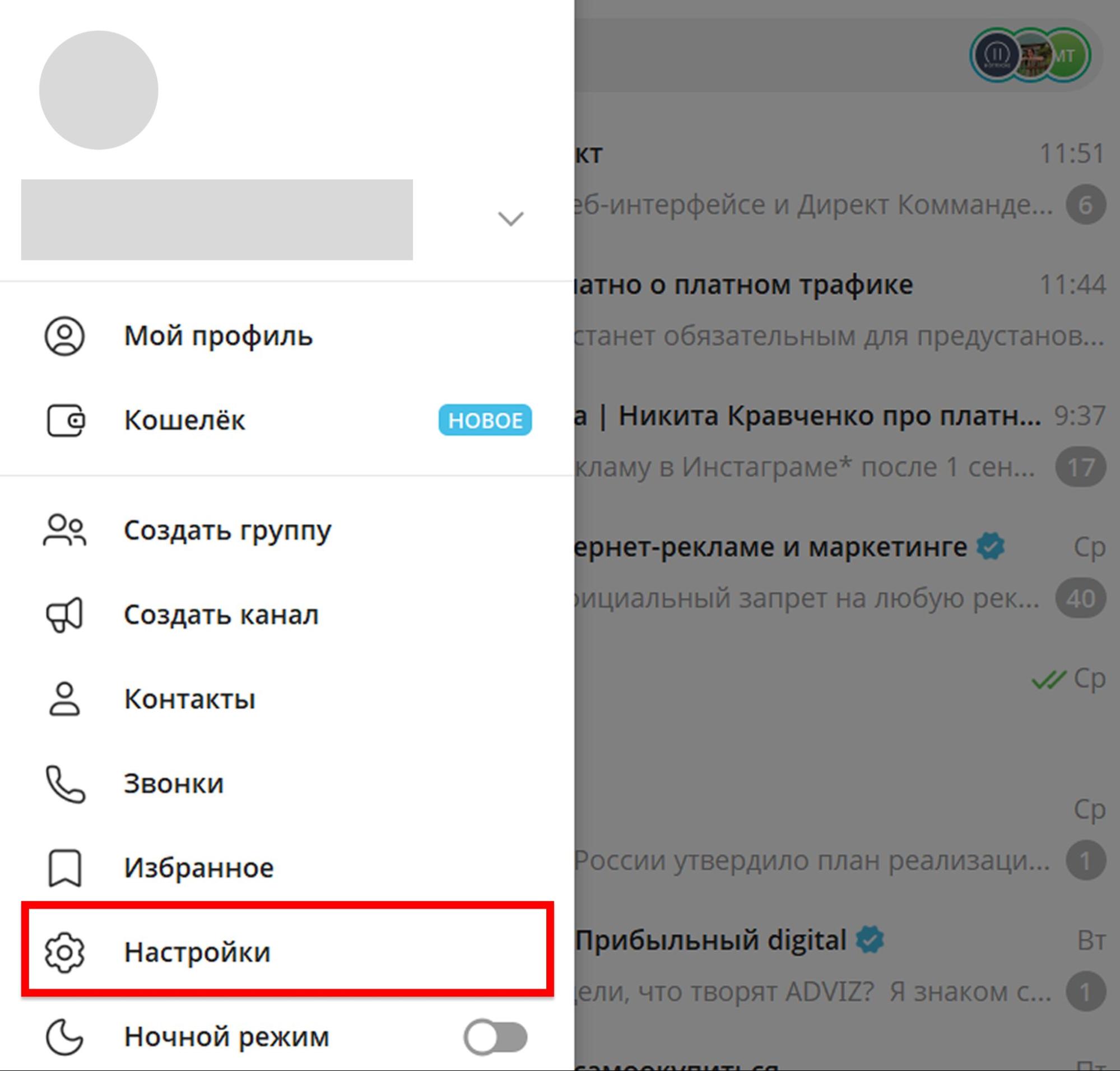Click the Create Group people icon
Viewport: 1120px width, 1071px height.
click(x=64, y=530)
